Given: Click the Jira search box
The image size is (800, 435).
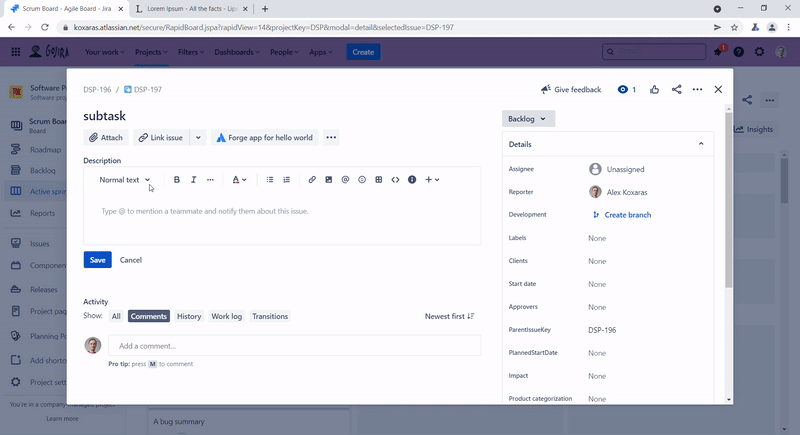Looking at the screenshot, I should 654,52.
